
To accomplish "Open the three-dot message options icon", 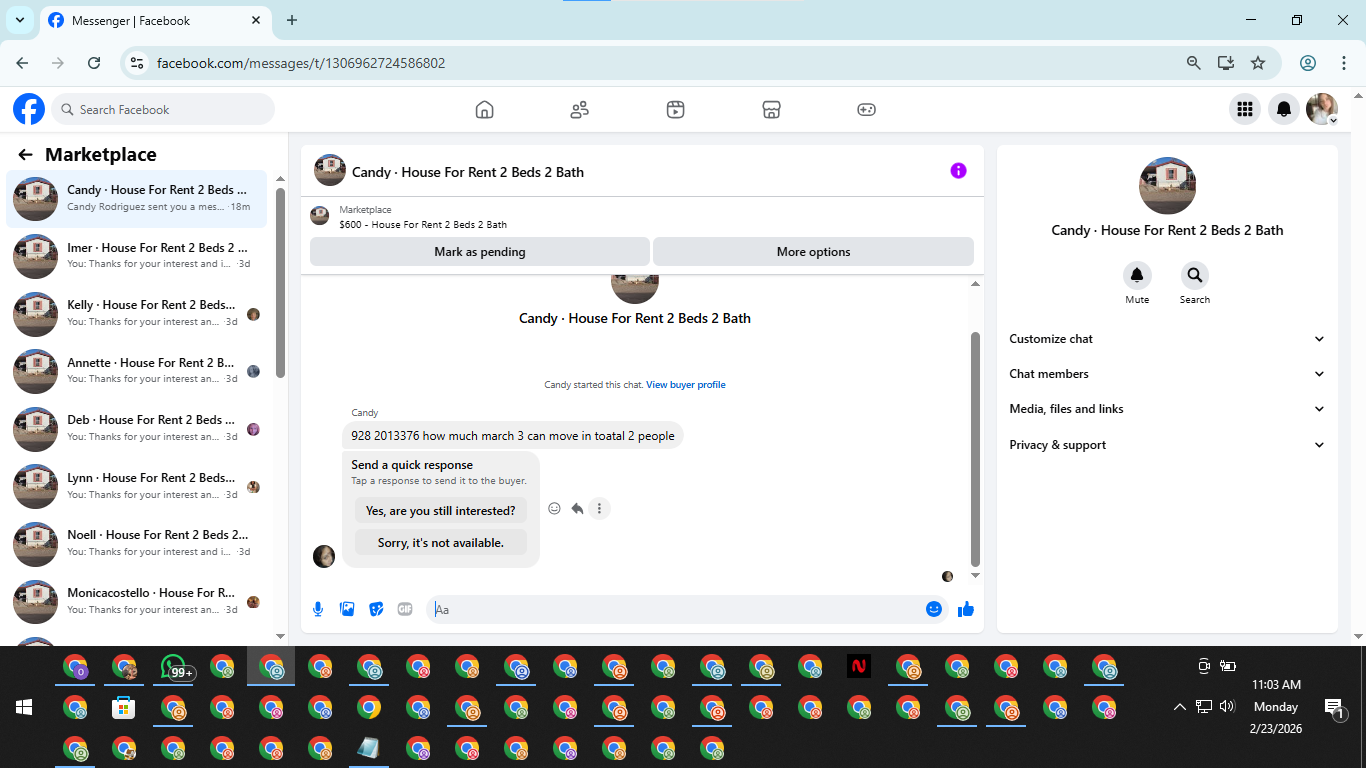I will point(599,509).
